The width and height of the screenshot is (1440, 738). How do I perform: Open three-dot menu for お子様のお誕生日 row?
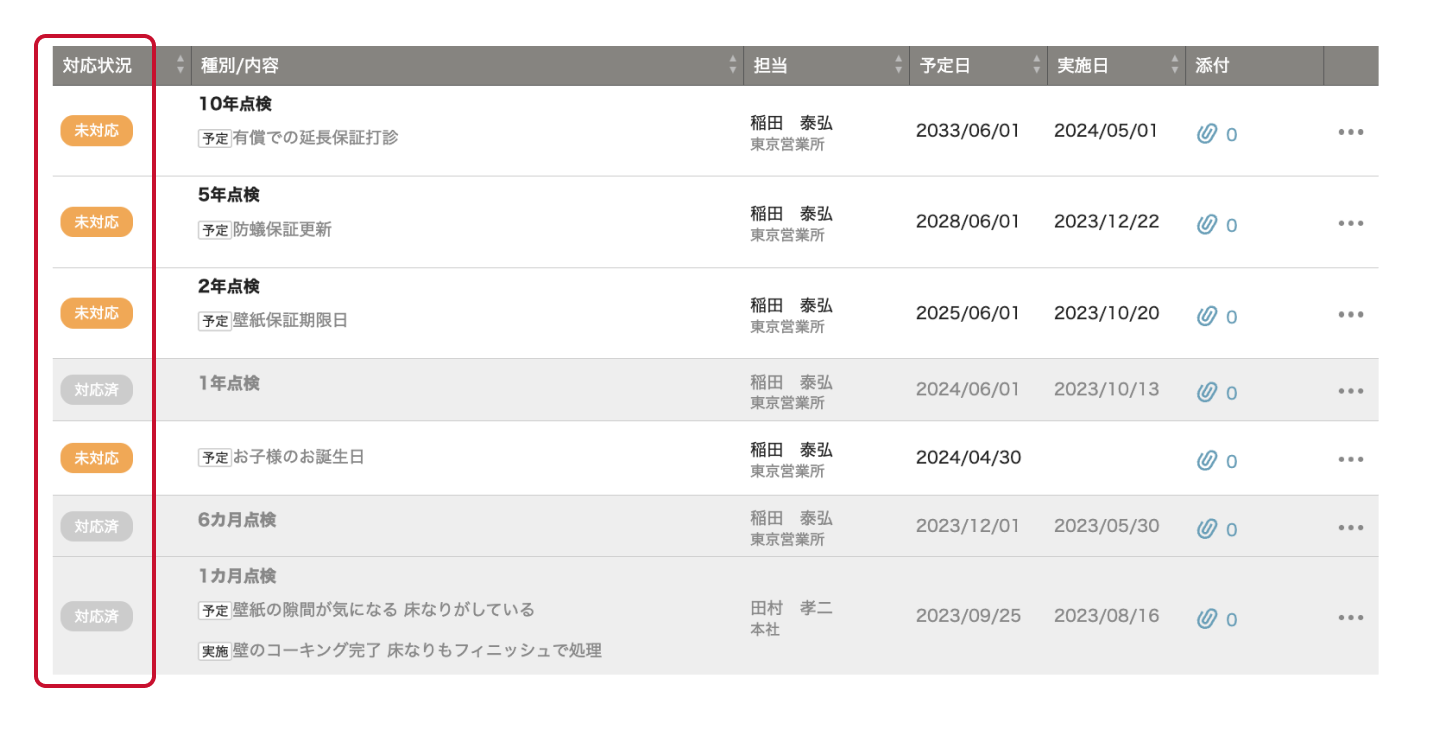(1351, 459)
